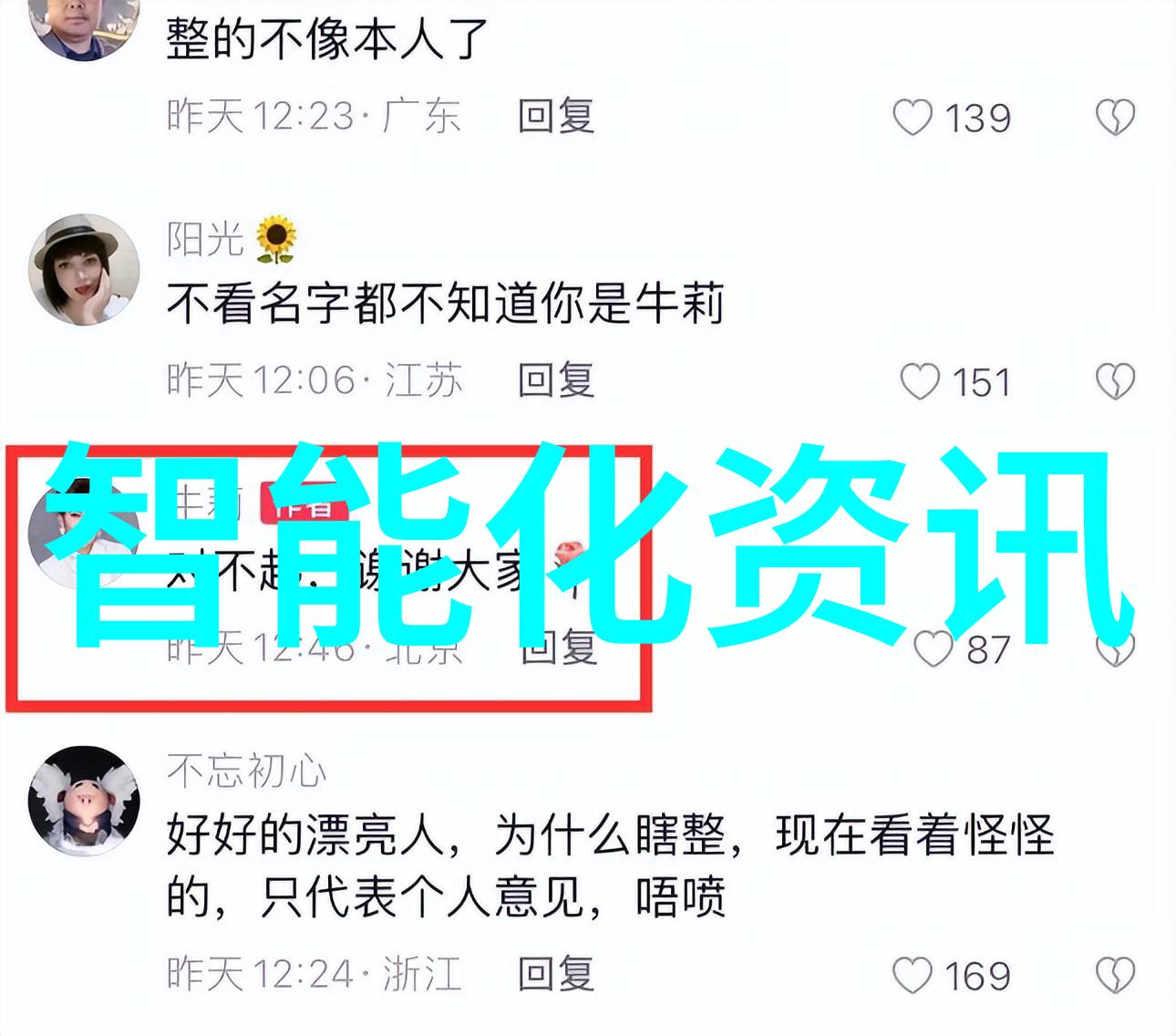This screenshot has height=1036, width=1176.
Task: Like the author's comment with 87 likes
Action: pos(934,649)
